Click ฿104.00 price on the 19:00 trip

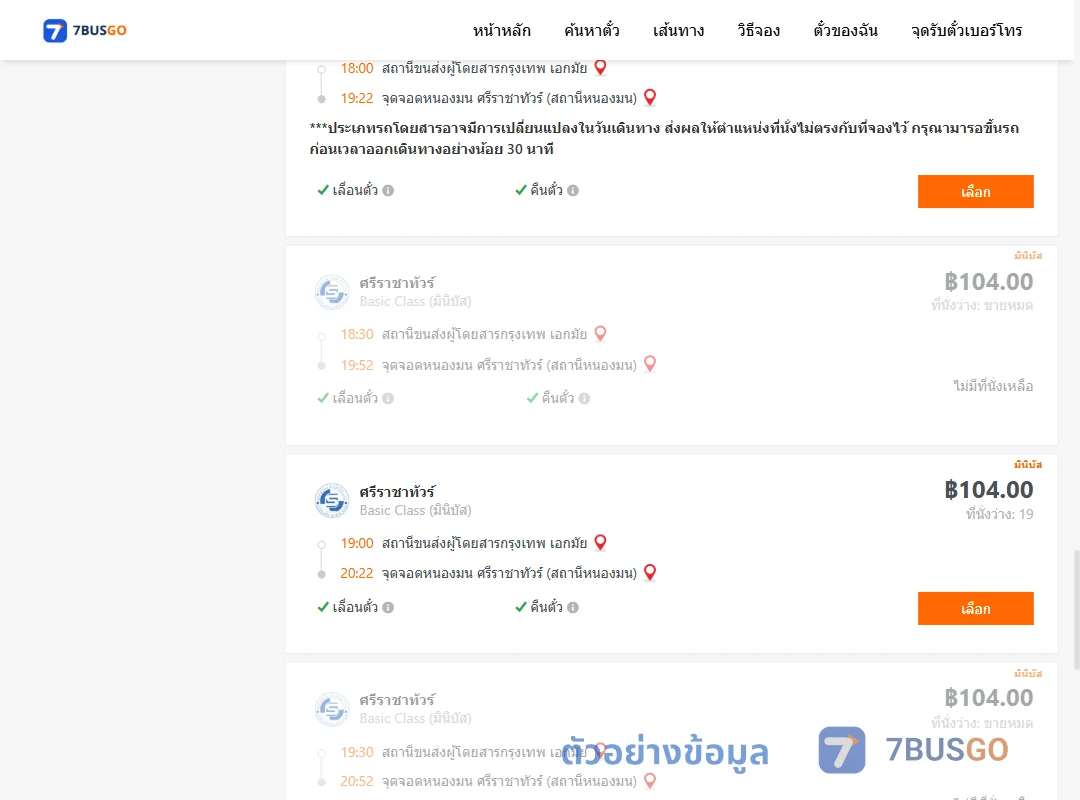click(988, 489)
